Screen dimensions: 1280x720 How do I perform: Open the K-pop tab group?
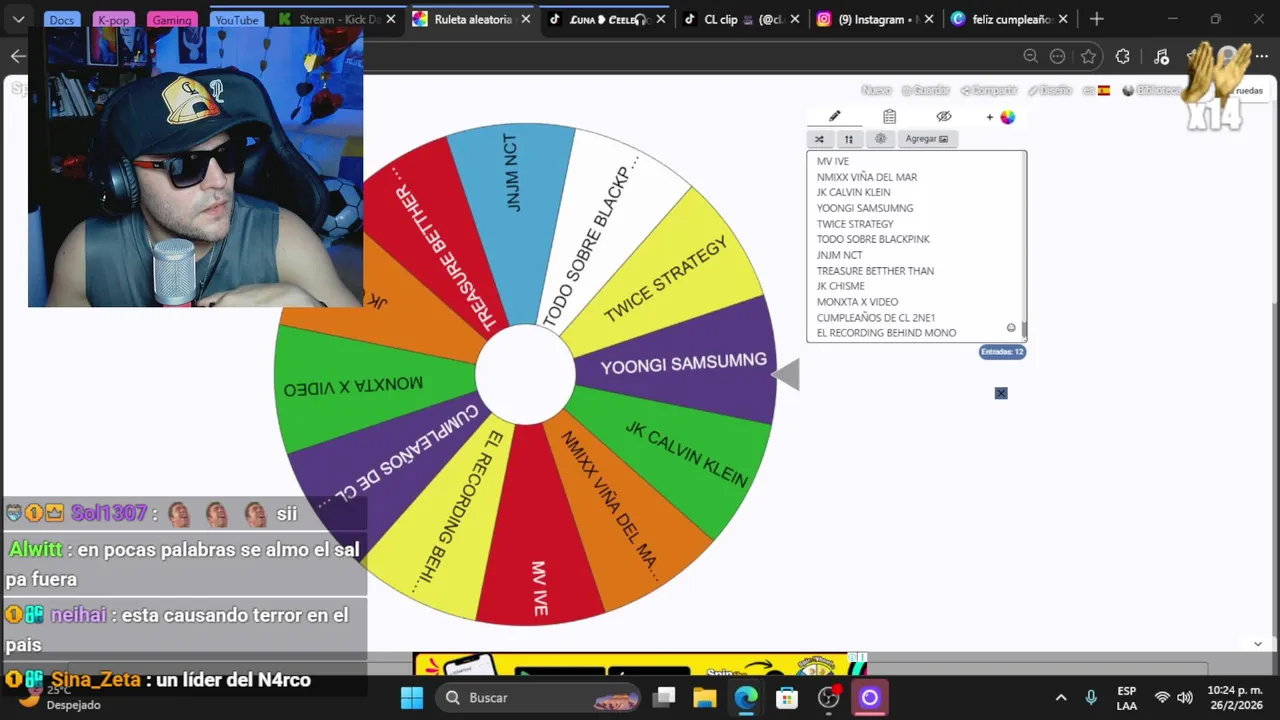point(113,20)
